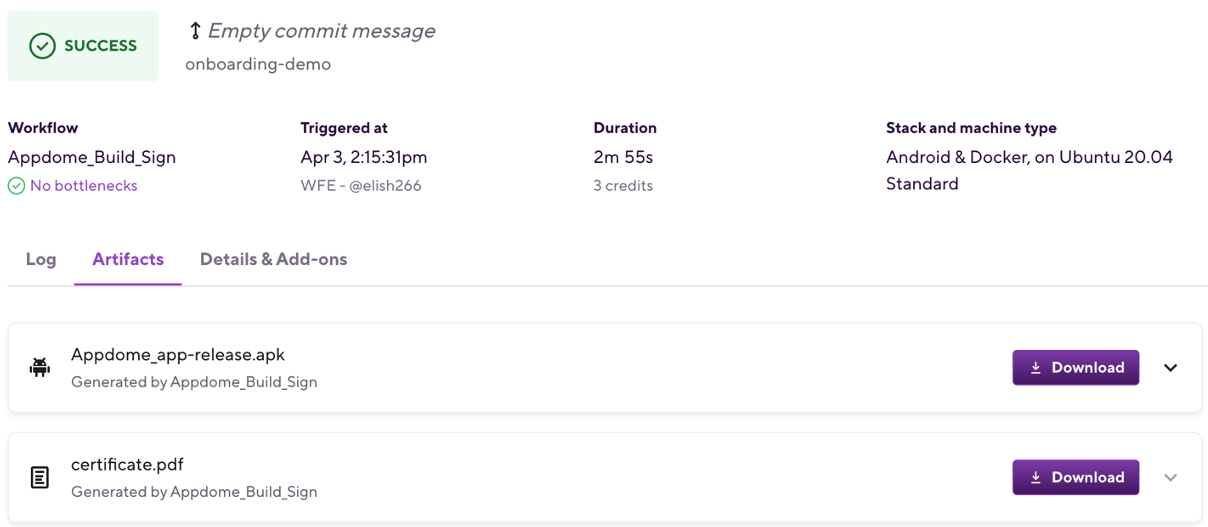Click the Appdome_app-release.apk file name
The image size is (1208, 527).
tap(178, 355)
